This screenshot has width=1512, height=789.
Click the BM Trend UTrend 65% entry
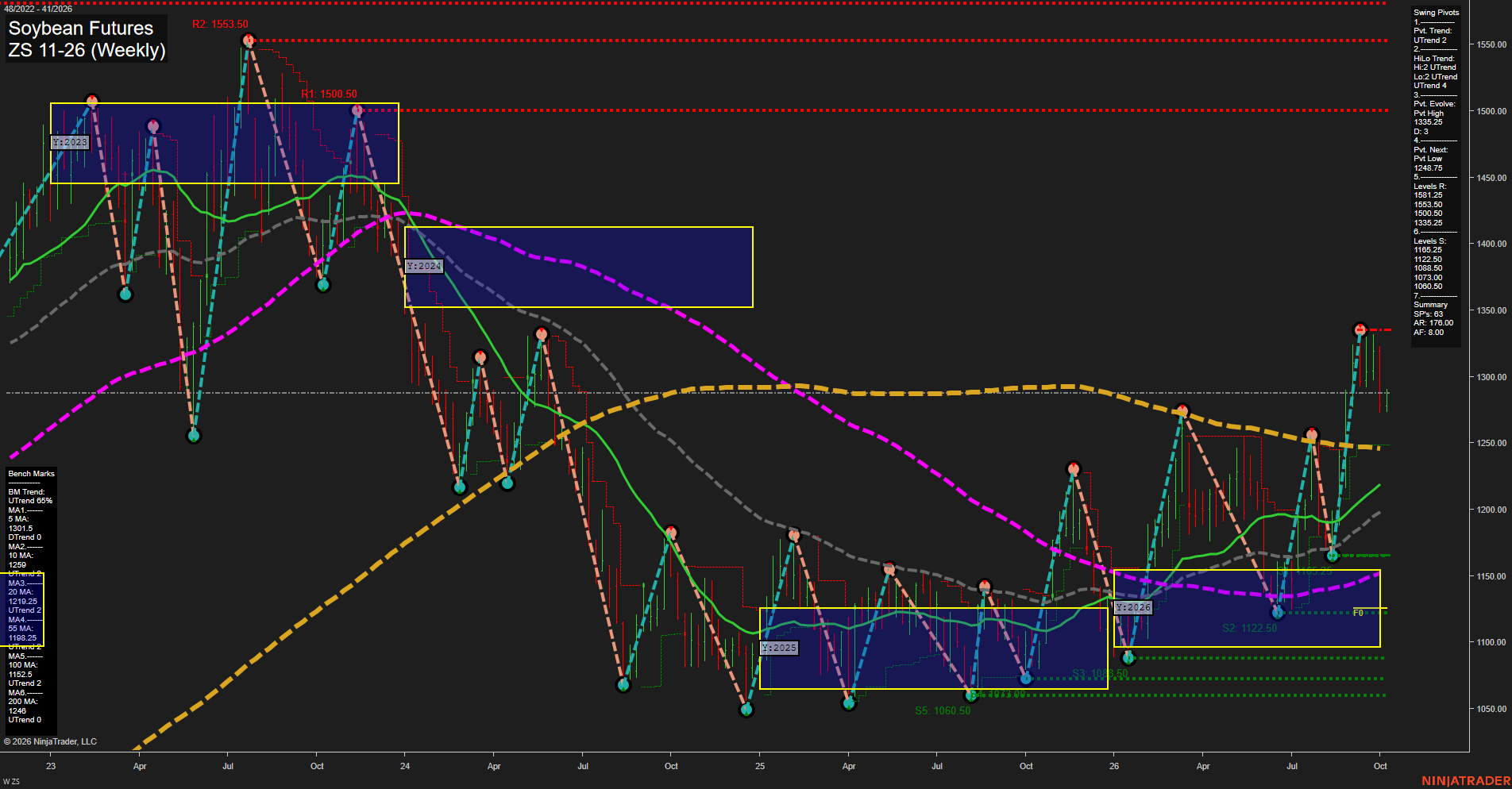point(30,497)
